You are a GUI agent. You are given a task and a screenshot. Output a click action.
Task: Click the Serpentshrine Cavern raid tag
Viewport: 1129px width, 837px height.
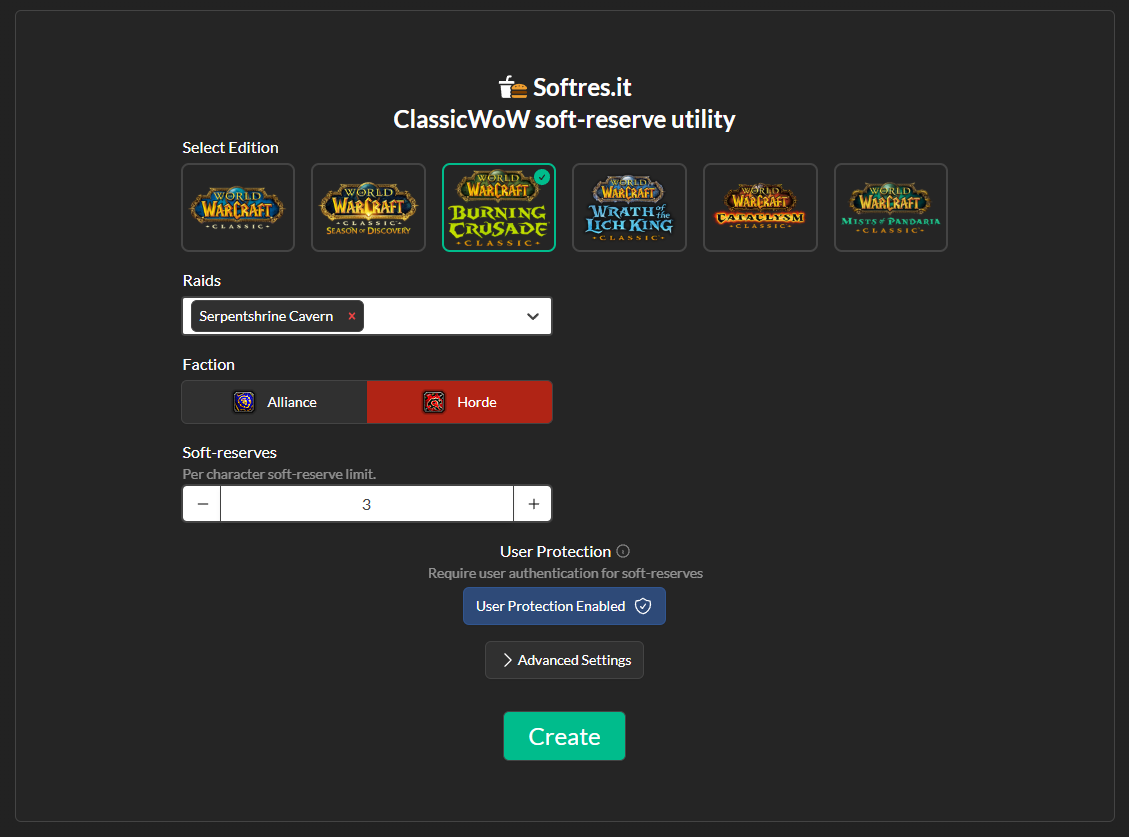tap(277, 316)
